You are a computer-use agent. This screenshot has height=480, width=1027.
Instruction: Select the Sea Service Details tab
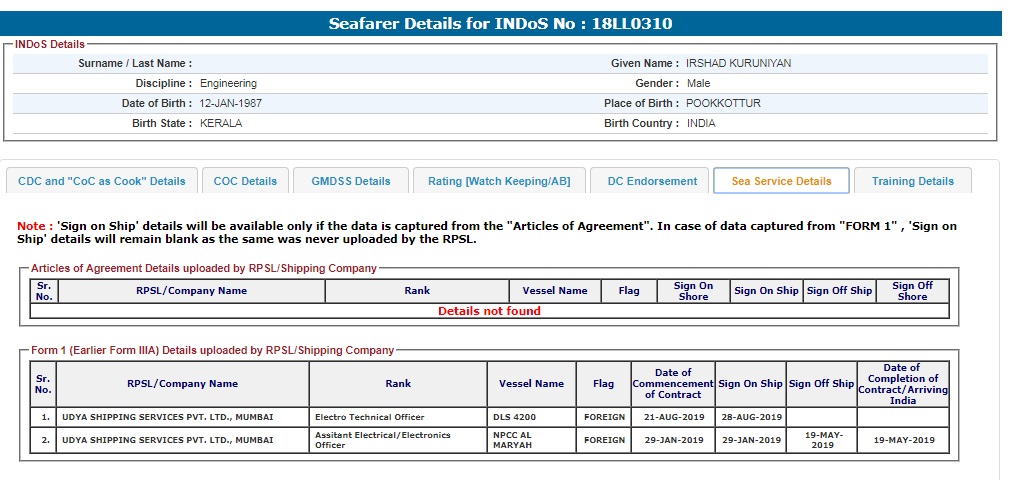(x=781, y=181)
